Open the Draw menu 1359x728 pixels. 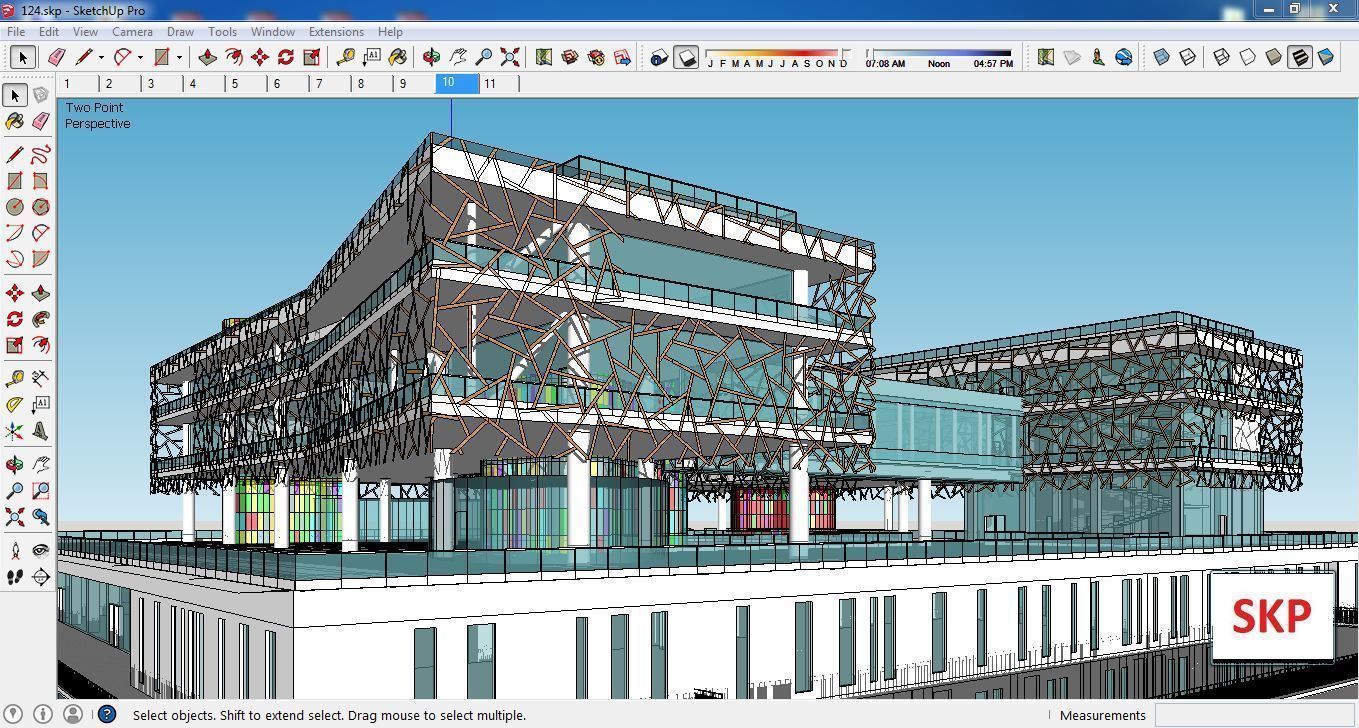[180, 32]
